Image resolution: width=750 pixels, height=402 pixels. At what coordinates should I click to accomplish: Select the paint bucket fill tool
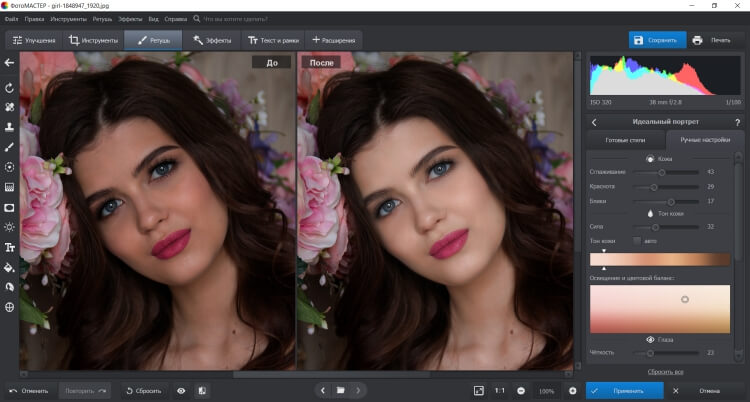9,268
